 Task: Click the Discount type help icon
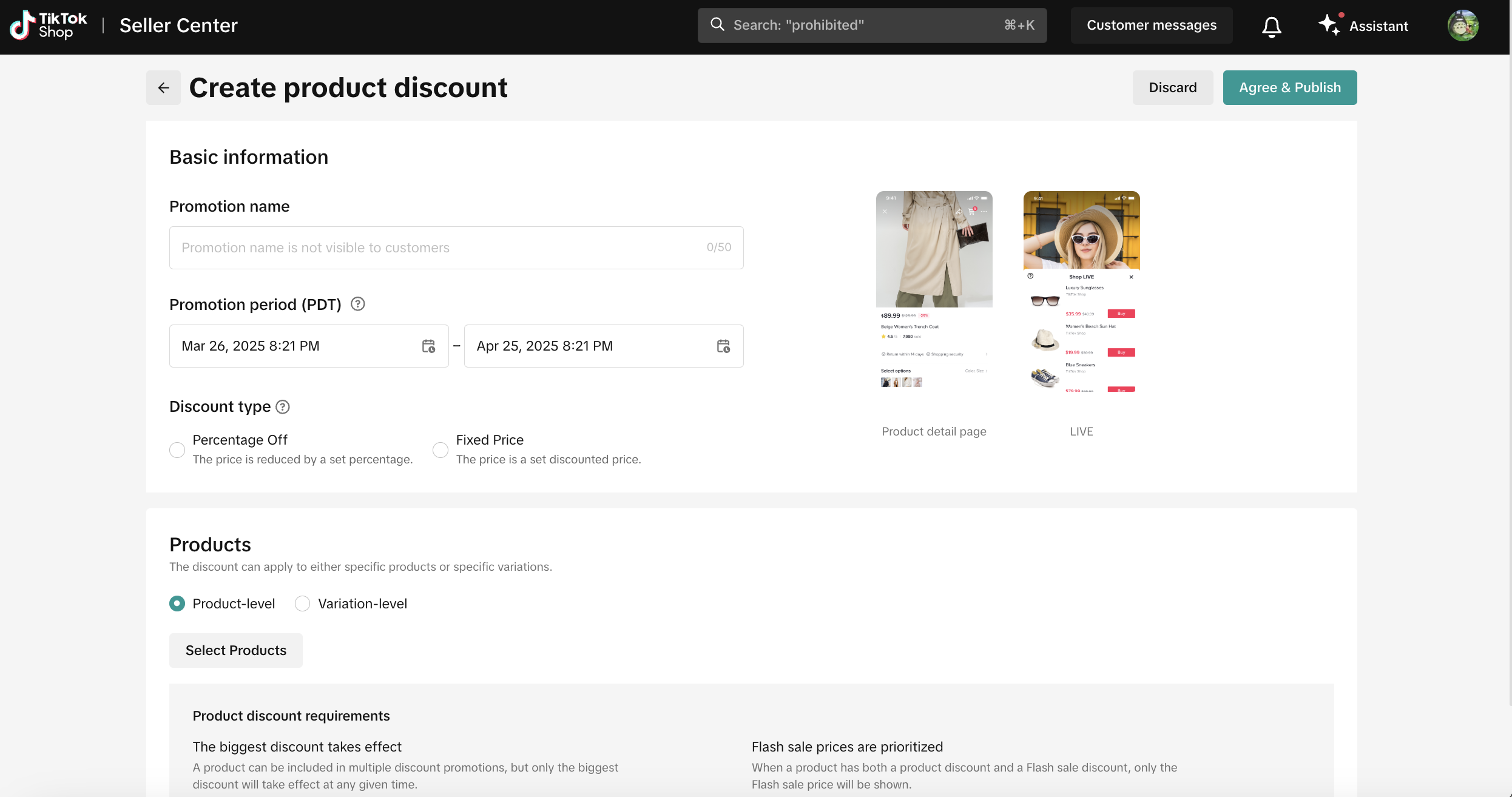(283, 407)
